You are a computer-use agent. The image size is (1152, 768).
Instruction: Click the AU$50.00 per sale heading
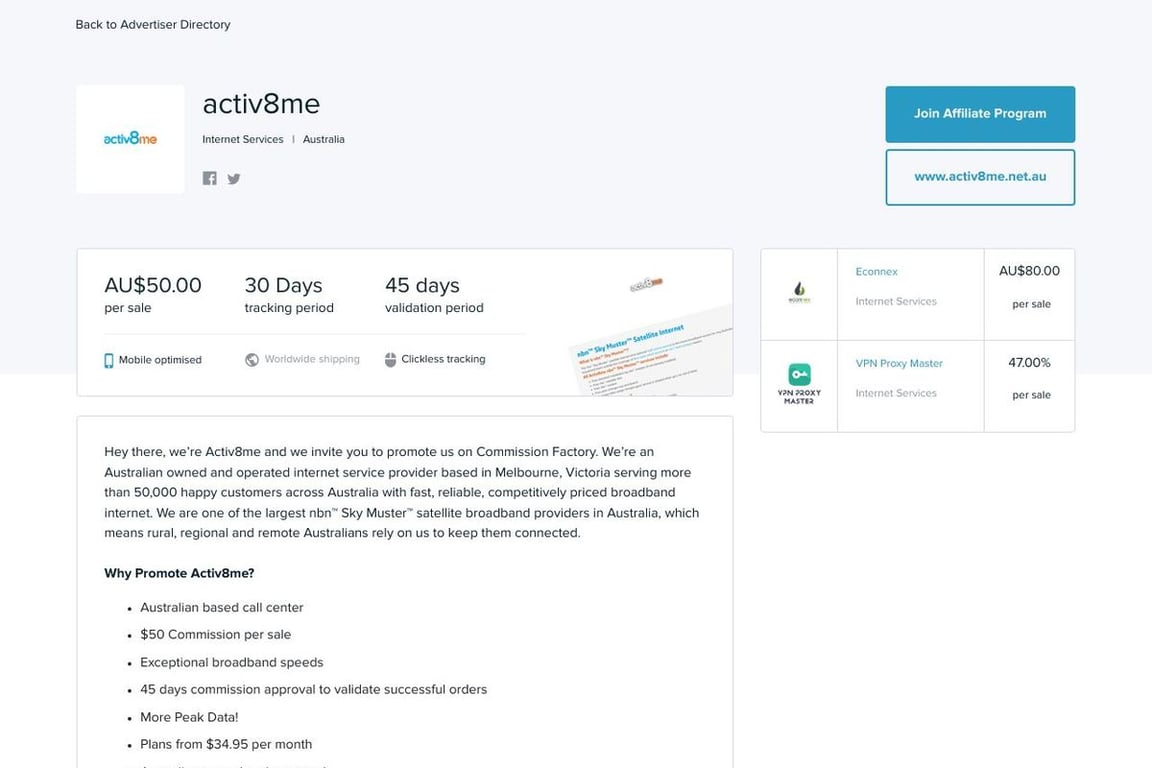(152, 285)
